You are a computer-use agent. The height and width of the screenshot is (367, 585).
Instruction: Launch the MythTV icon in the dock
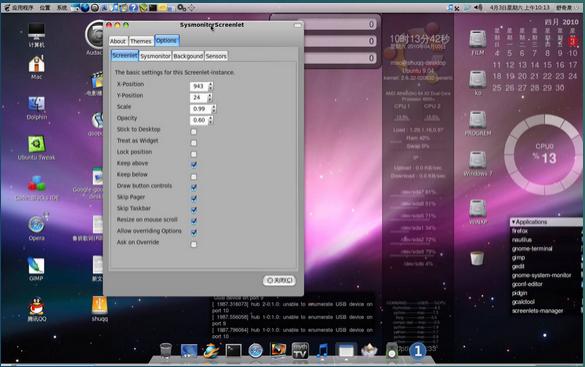coord(300,351)
